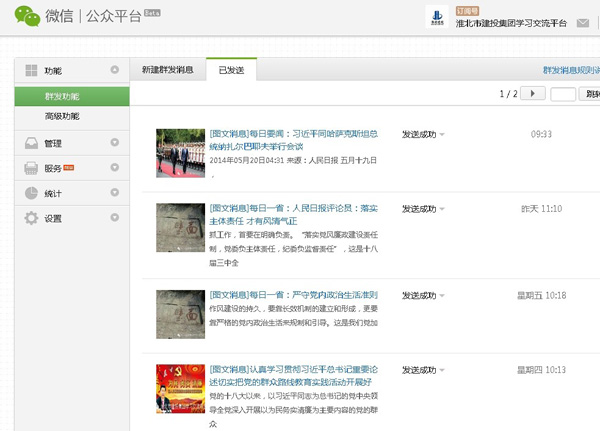Collapse the 功能 sidebar section
The width and height of the screenshot is (600, 431).
[115, 71]
